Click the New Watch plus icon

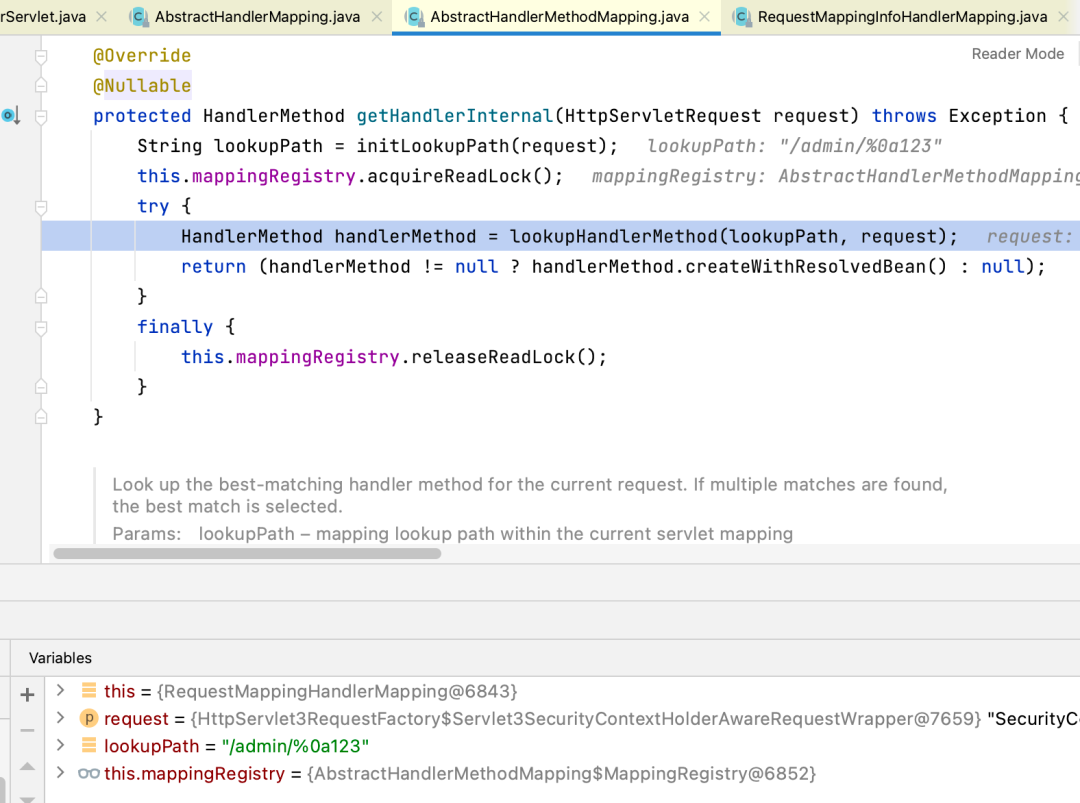[27, 694]
